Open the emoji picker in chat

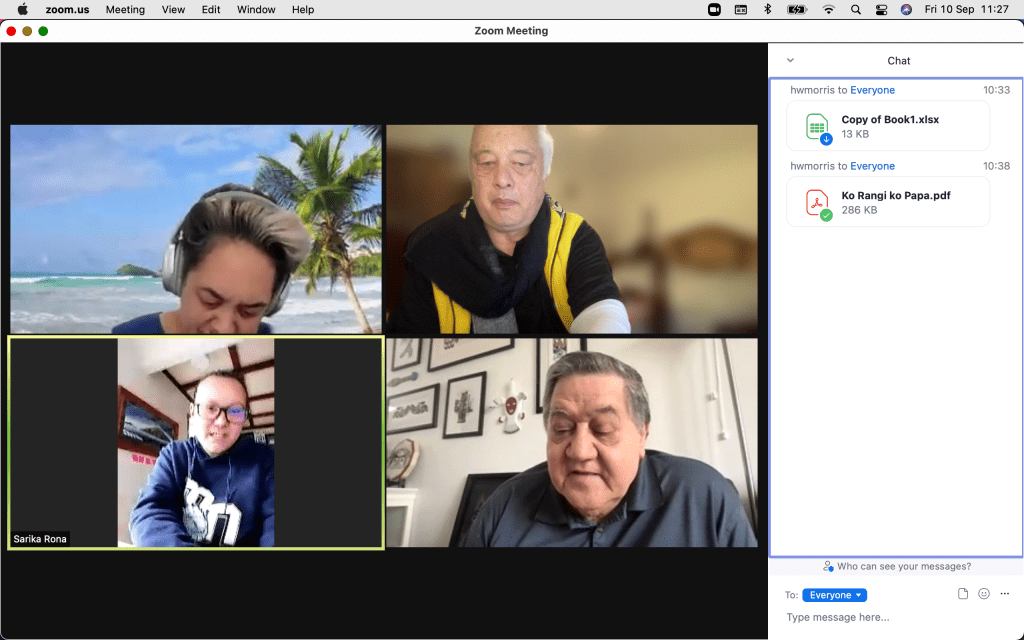click(x=984, y=594)
